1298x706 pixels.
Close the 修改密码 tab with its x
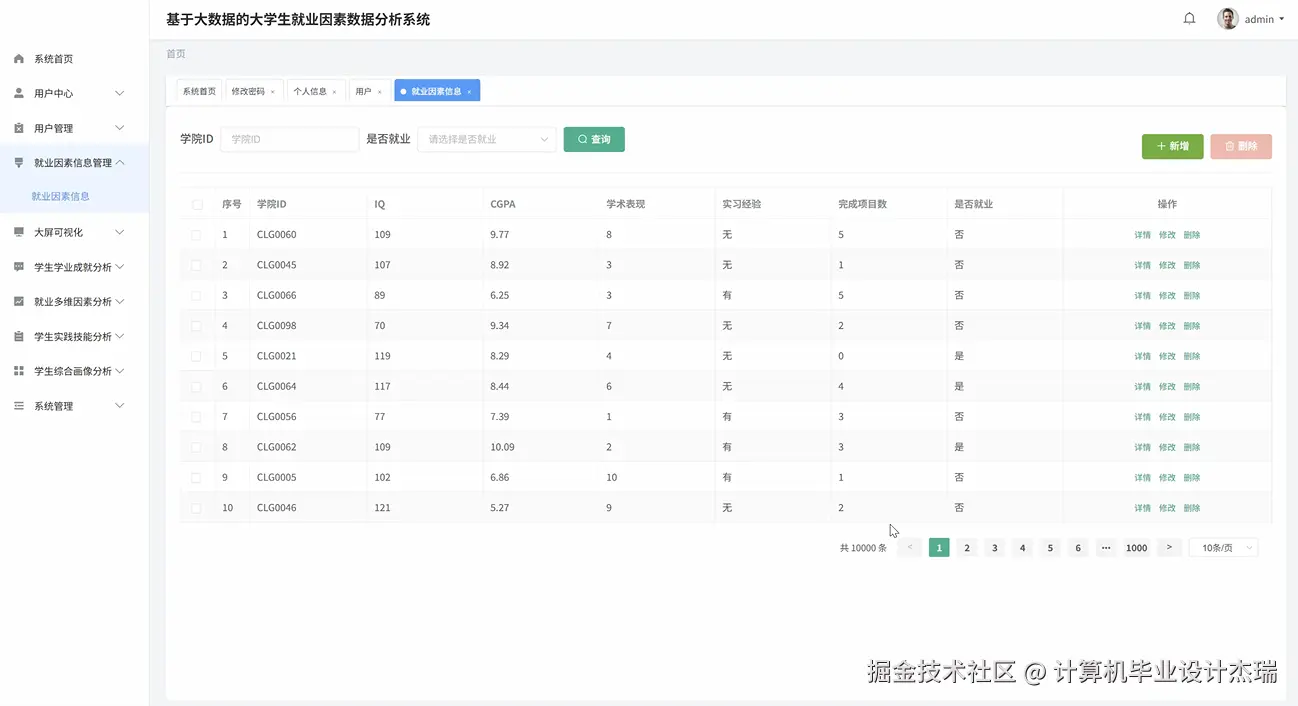[272, 92]
